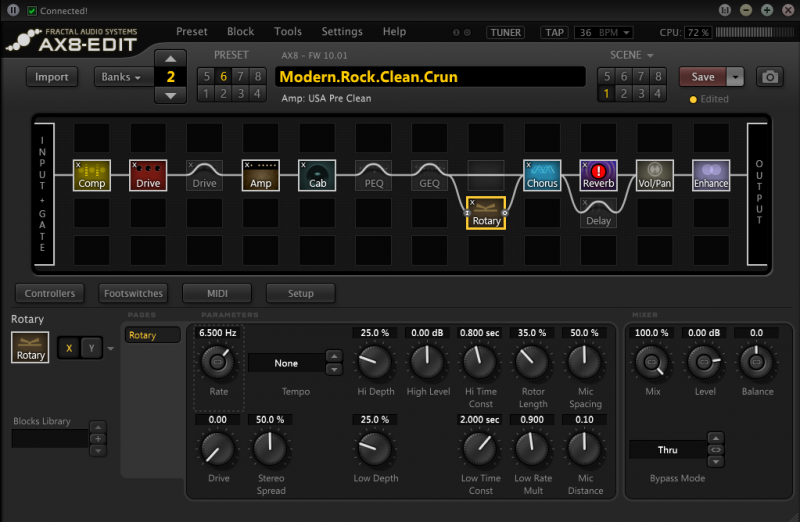Select the Cab block icon
The width and height of the screenshot is (800, 522).
[x=317, y=174]
